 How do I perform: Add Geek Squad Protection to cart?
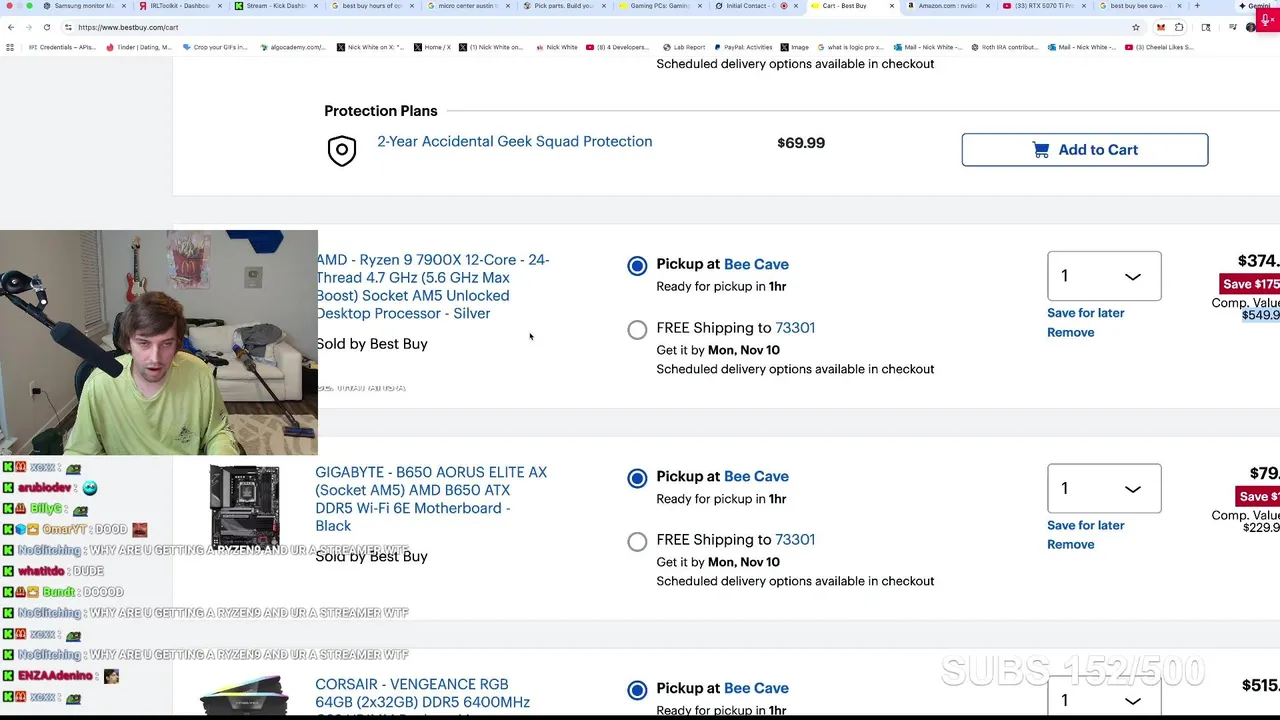(1085, 150)
